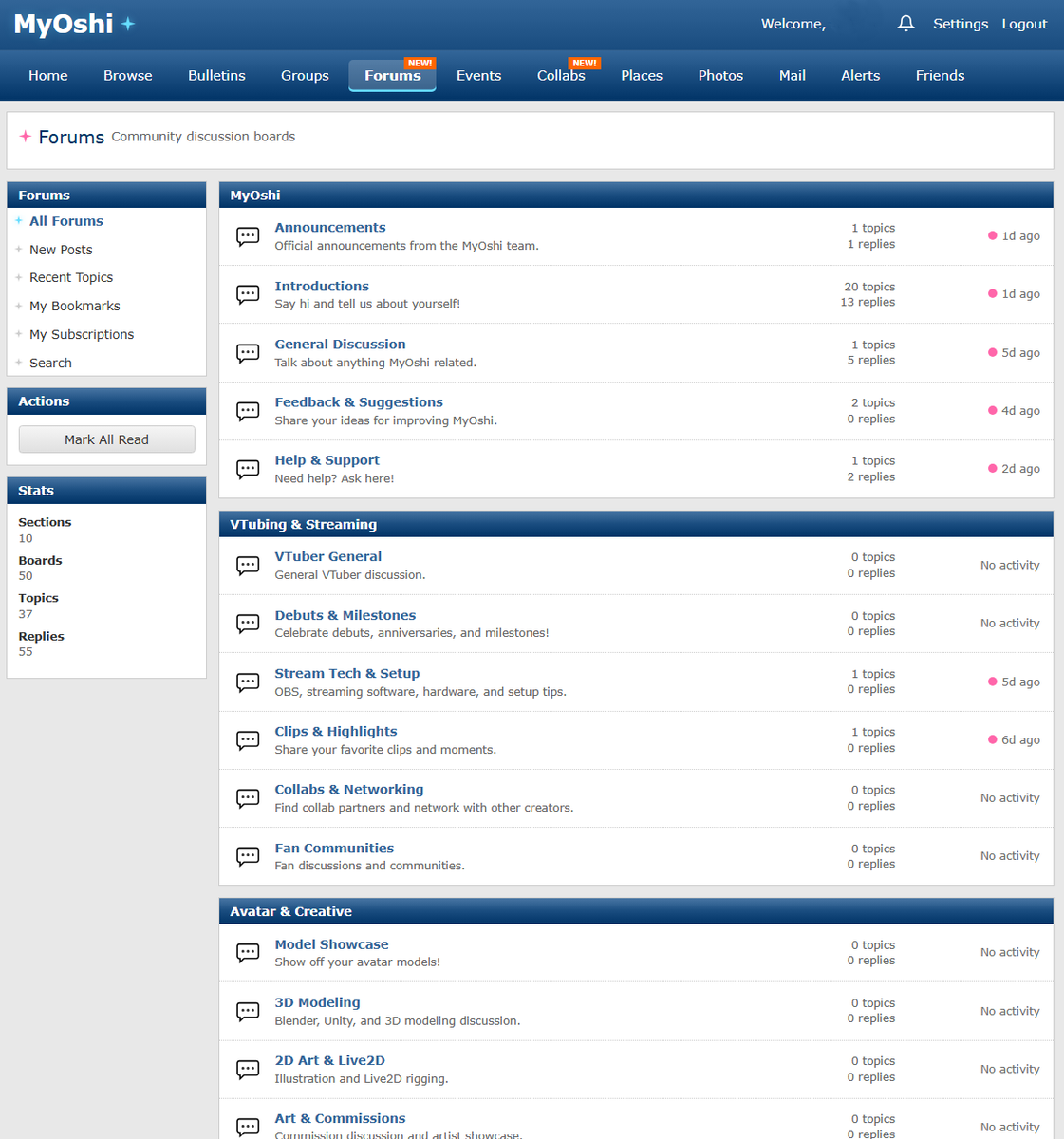Image resolution: width=1064 pixels, height=1139 pixels.
Task: Open the Art & Commissions board link
Action: 340,1119
